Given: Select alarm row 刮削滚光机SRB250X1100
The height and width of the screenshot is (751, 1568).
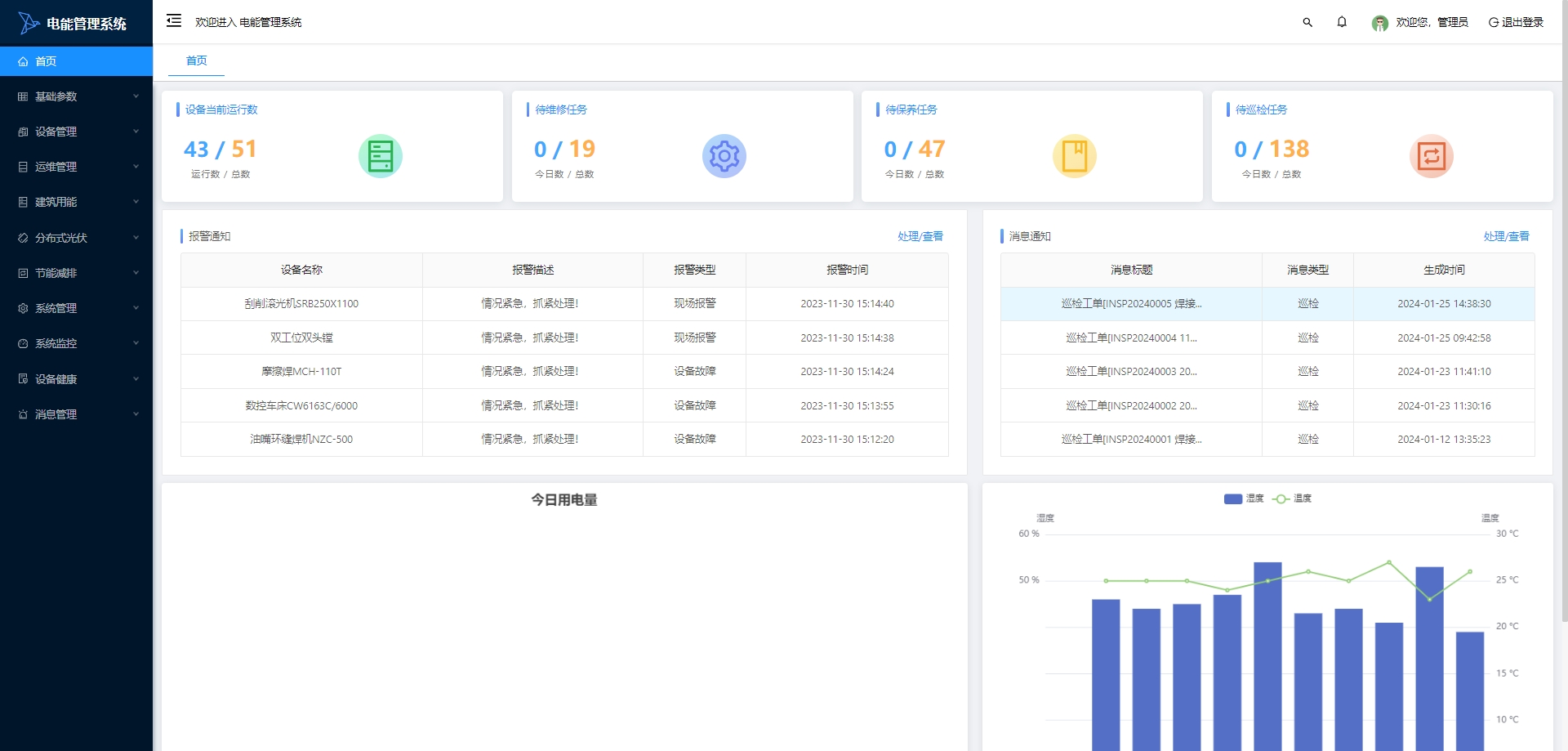Looking at the screenshot, I should [x=564, y=304].
